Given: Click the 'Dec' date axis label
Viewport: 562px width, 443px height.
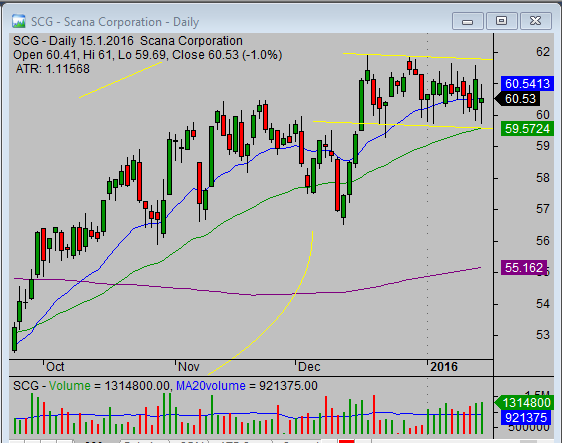Looking at the screenshot, I should tap(309, 367).
